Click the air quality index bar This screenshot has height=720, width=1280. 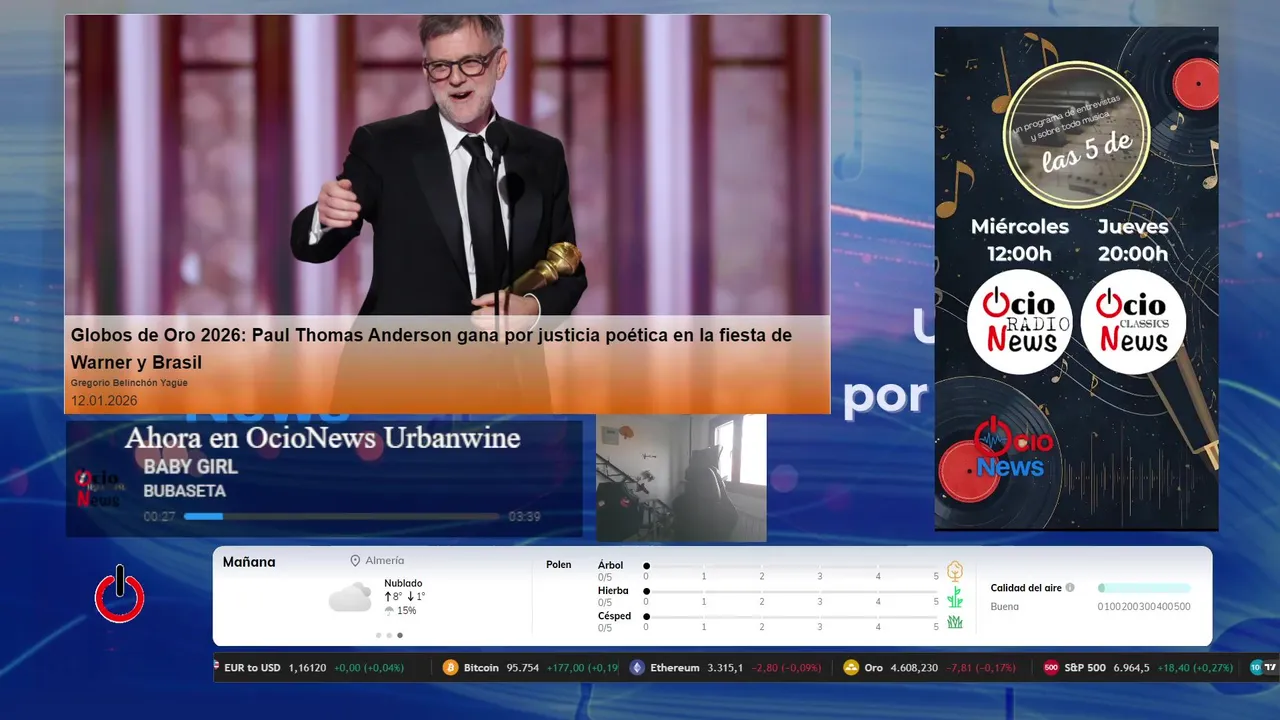pos(1144,588)
